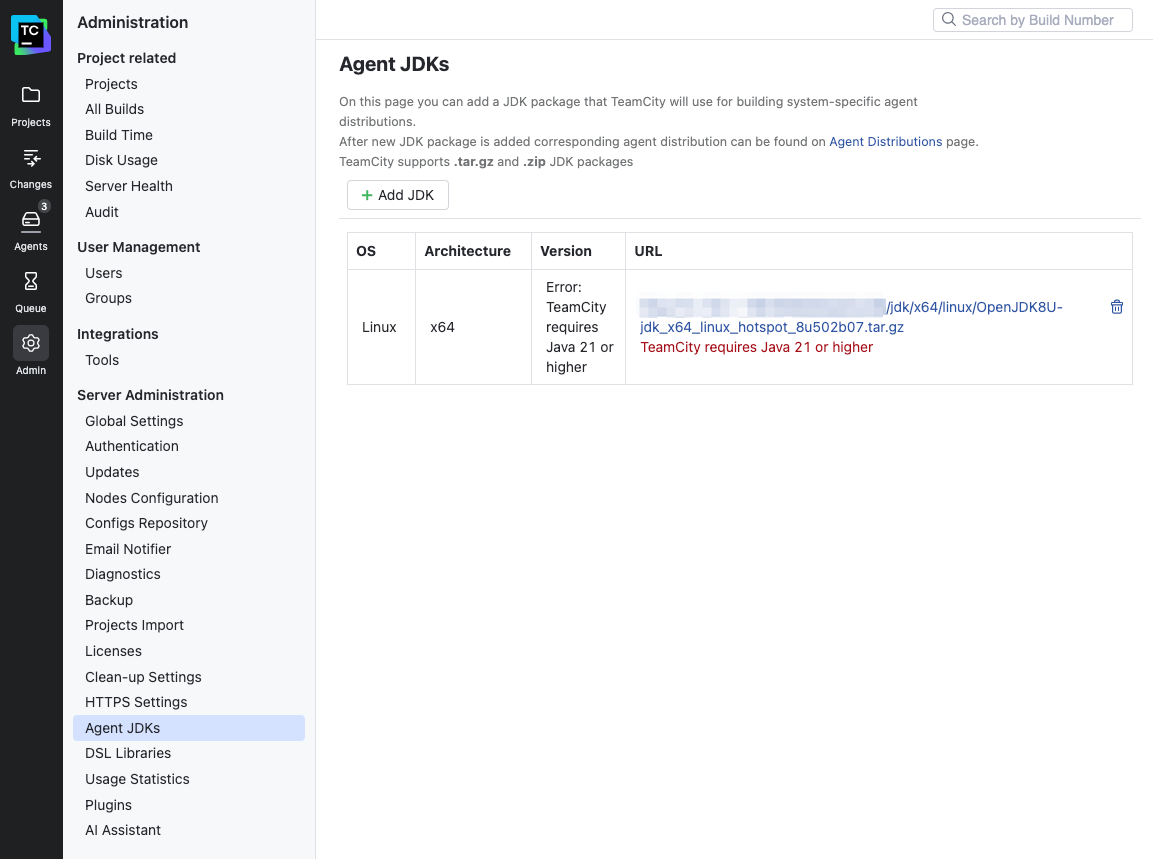Open Nodes Configuration page
This screenshot has height=859, width=1153.
(151, 498)
